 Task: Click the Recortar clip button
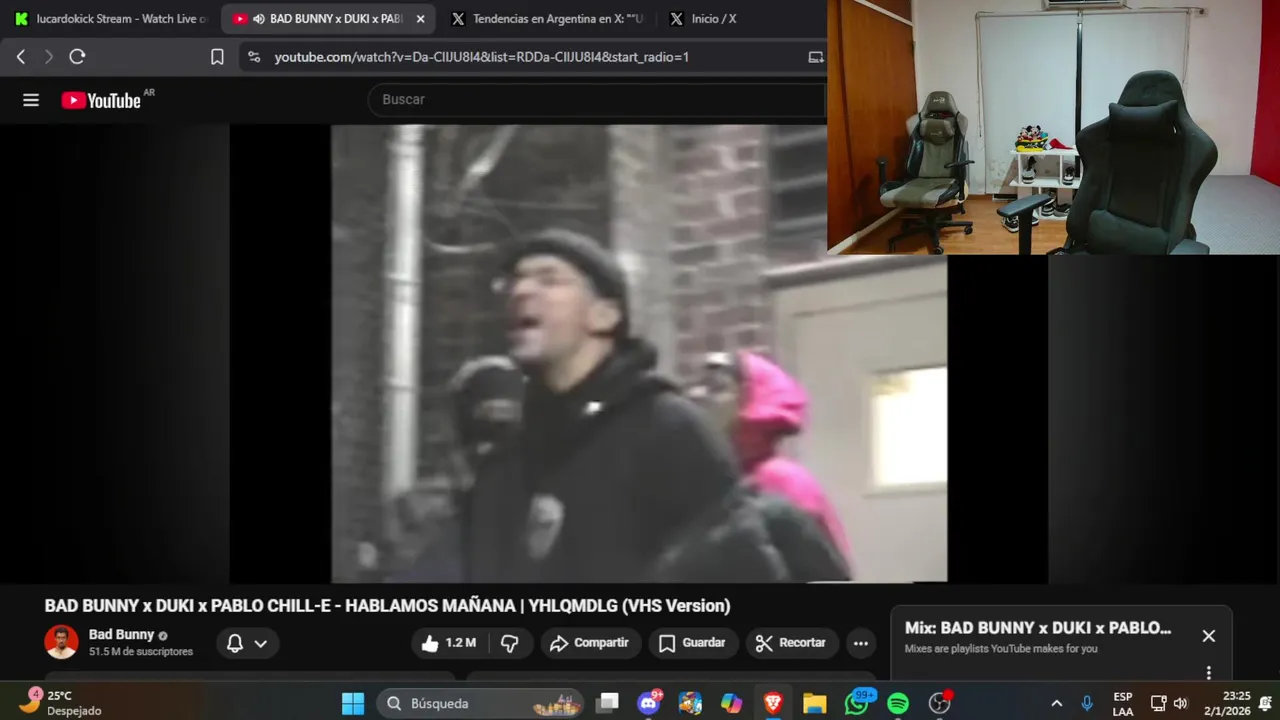coord(791,643)
